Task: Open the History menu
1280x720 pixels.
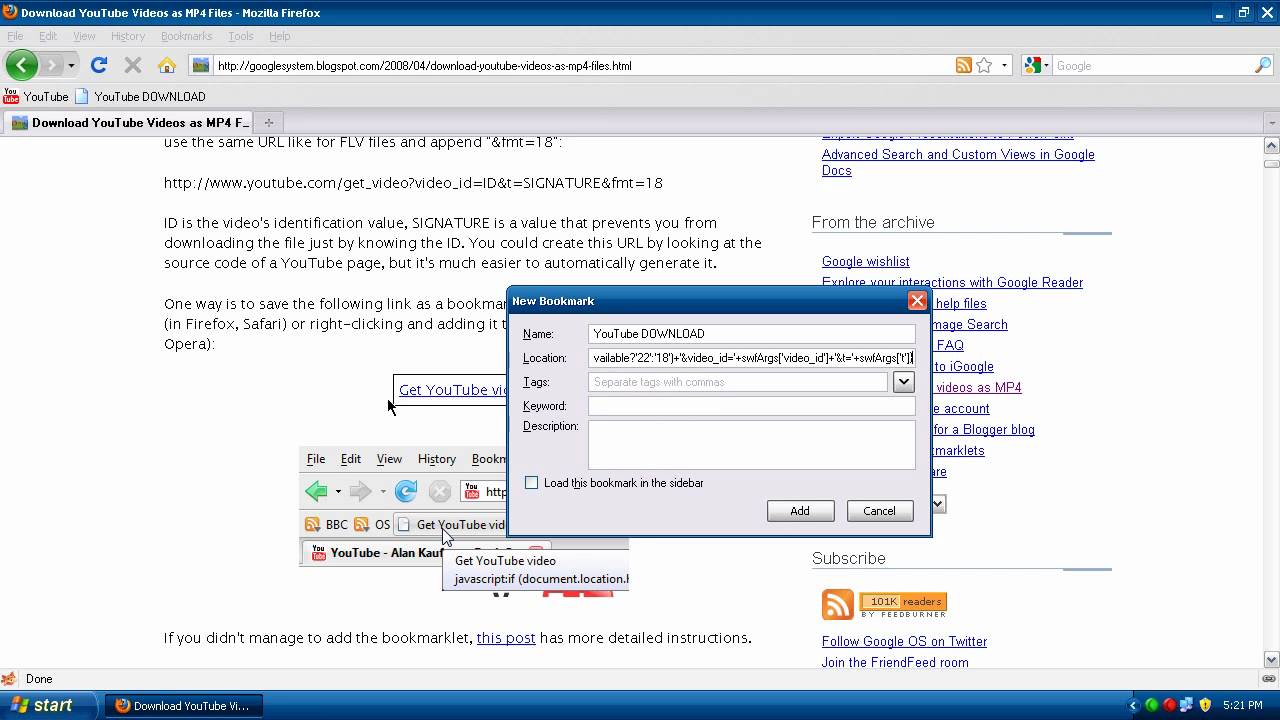Action: tap(128, 36)
